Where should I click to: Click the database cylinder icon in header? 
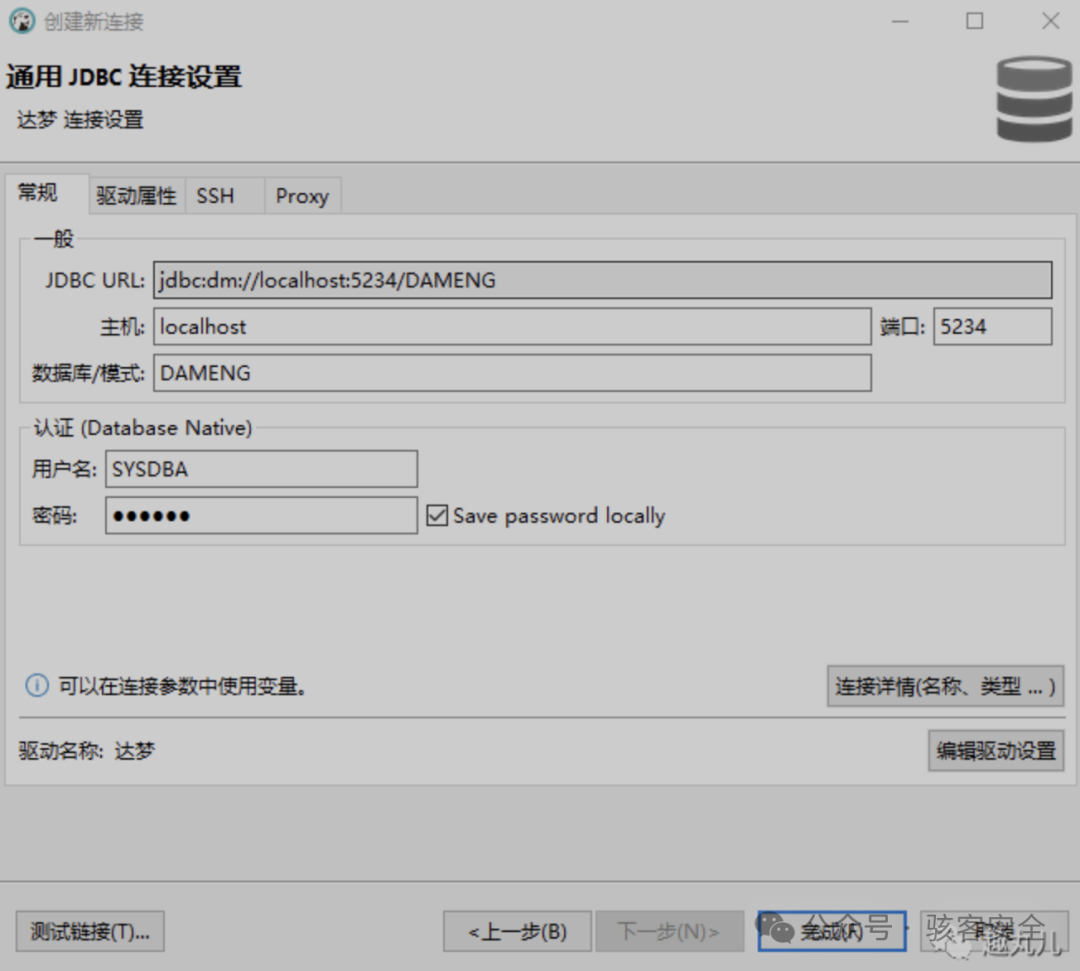[1034, 99]
